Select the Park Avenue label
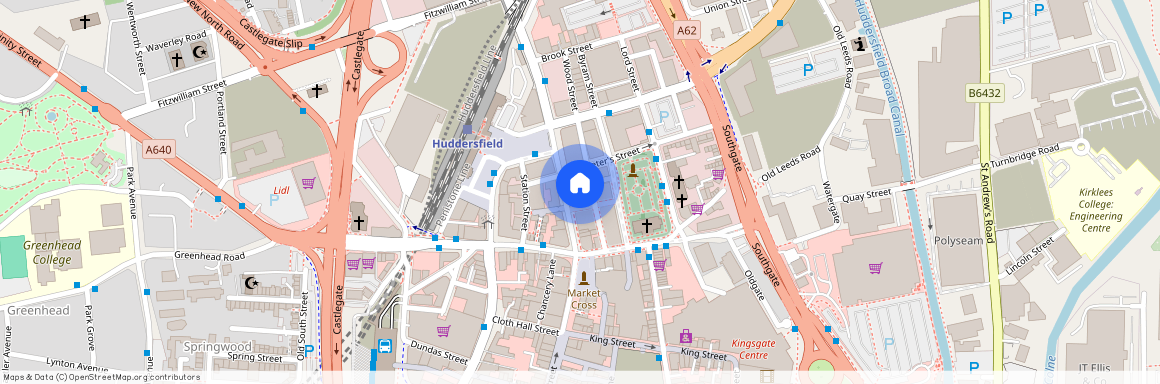This screenshot has width=1160, height=384. [x=132, y=192]
